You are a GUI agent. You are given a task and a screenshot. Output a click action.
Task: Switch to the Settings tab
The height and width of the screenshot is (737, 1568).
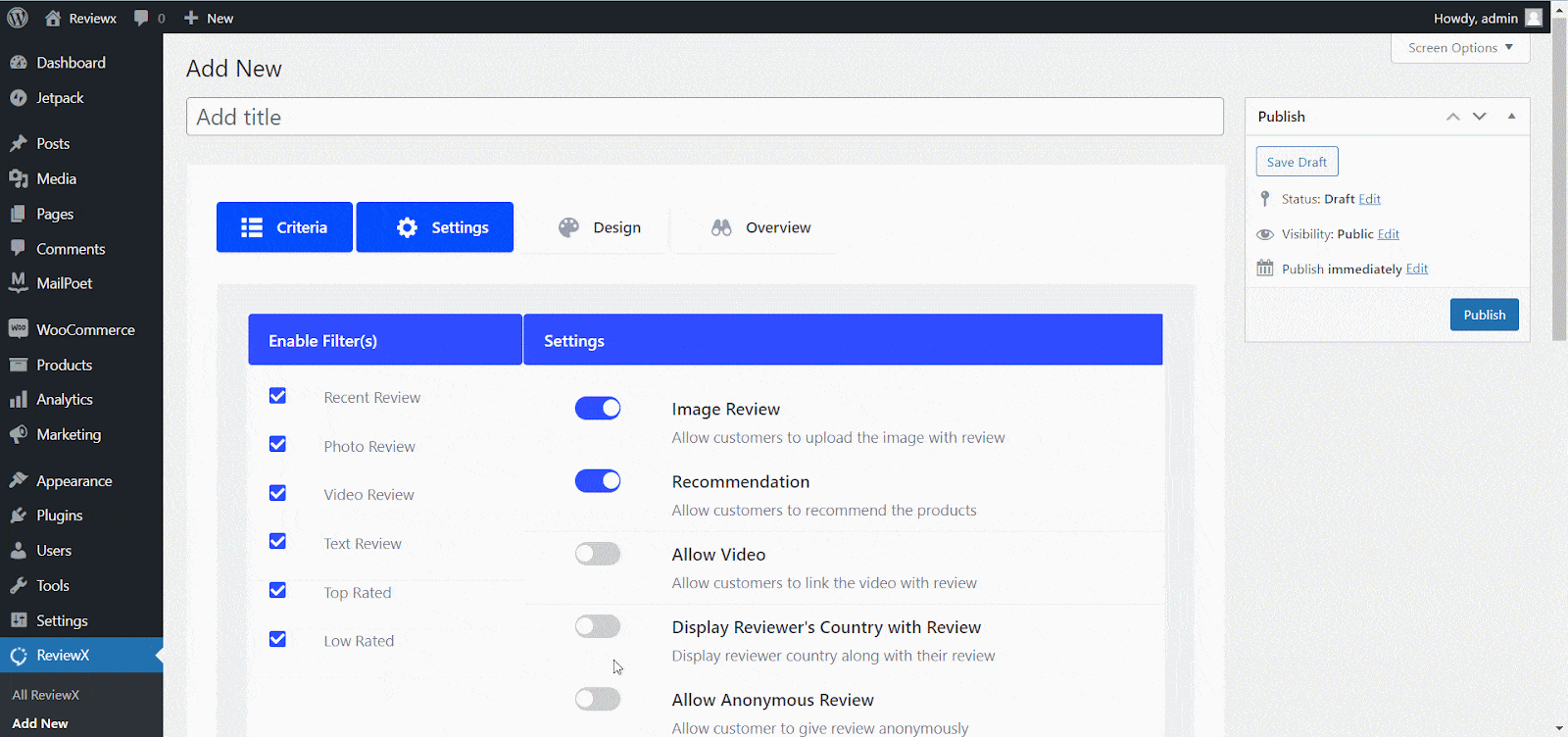(x=435, y=227)
